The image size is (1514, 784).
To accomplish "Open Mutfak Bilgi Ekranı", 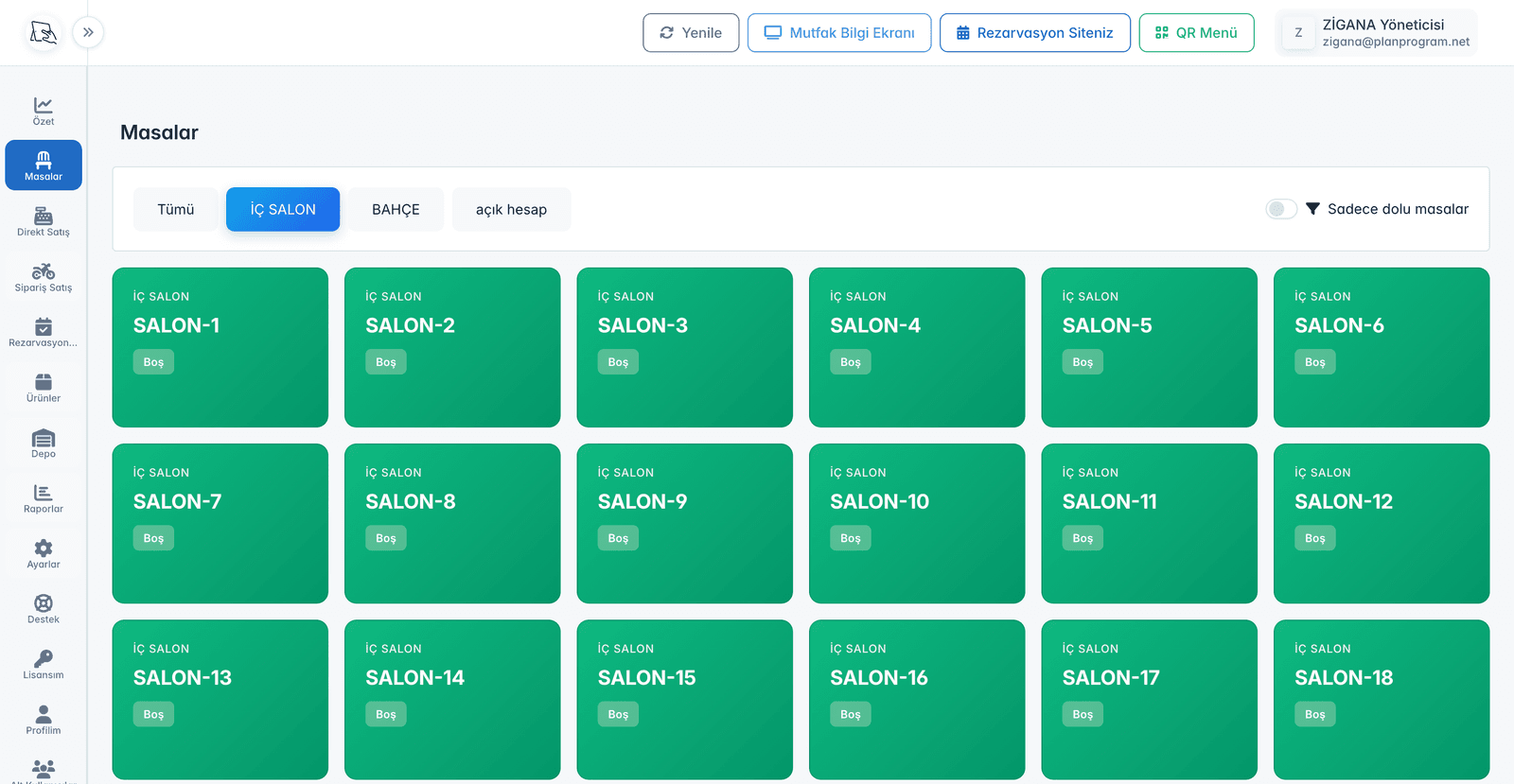I will [839, 33].
